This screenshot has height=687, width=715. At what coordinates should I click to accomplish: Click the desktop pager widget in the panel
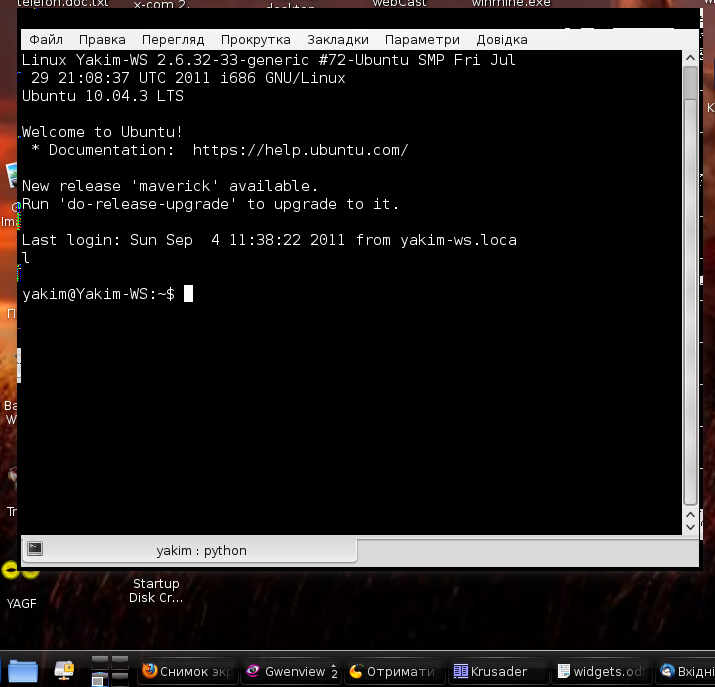click(x=109, y=671)
